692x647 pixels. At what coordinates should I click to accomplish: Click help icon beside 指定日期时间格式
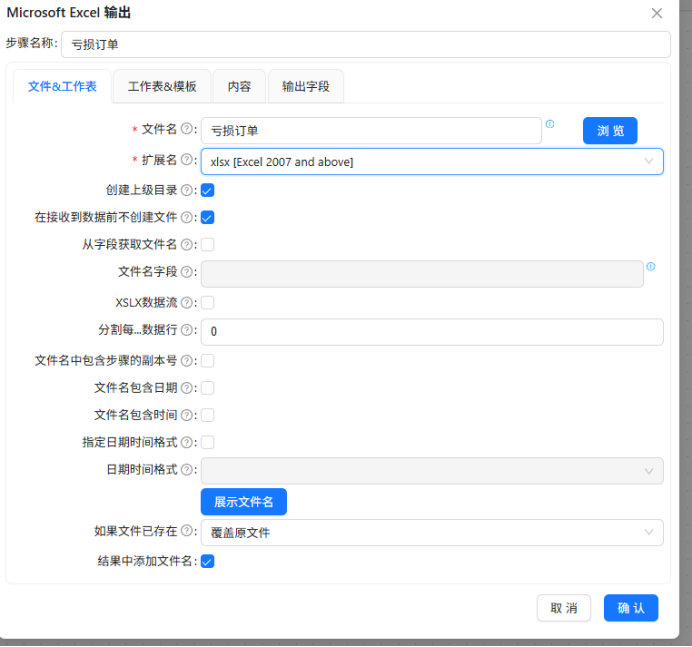pyautogui.click(x=187, y=442)
